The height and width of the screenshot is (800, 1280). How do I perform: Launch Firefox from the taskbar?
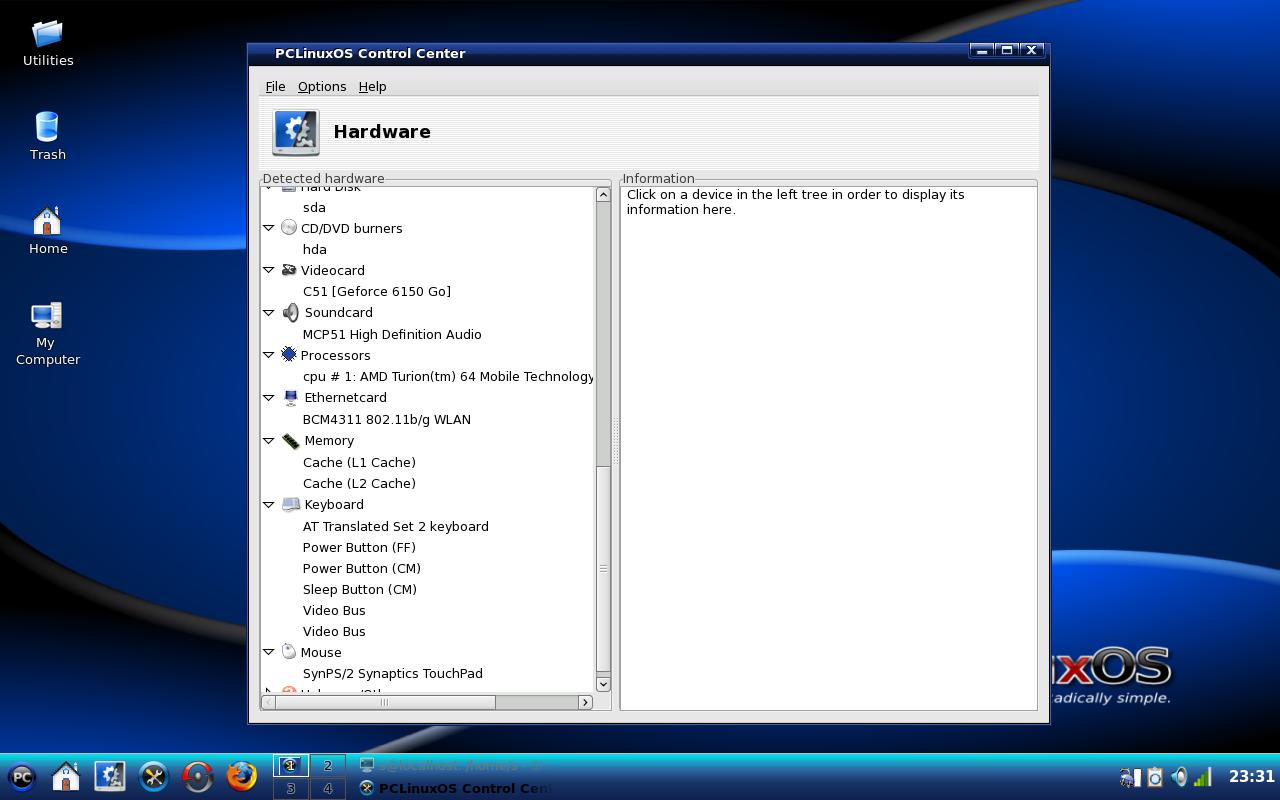click(242, 777)
